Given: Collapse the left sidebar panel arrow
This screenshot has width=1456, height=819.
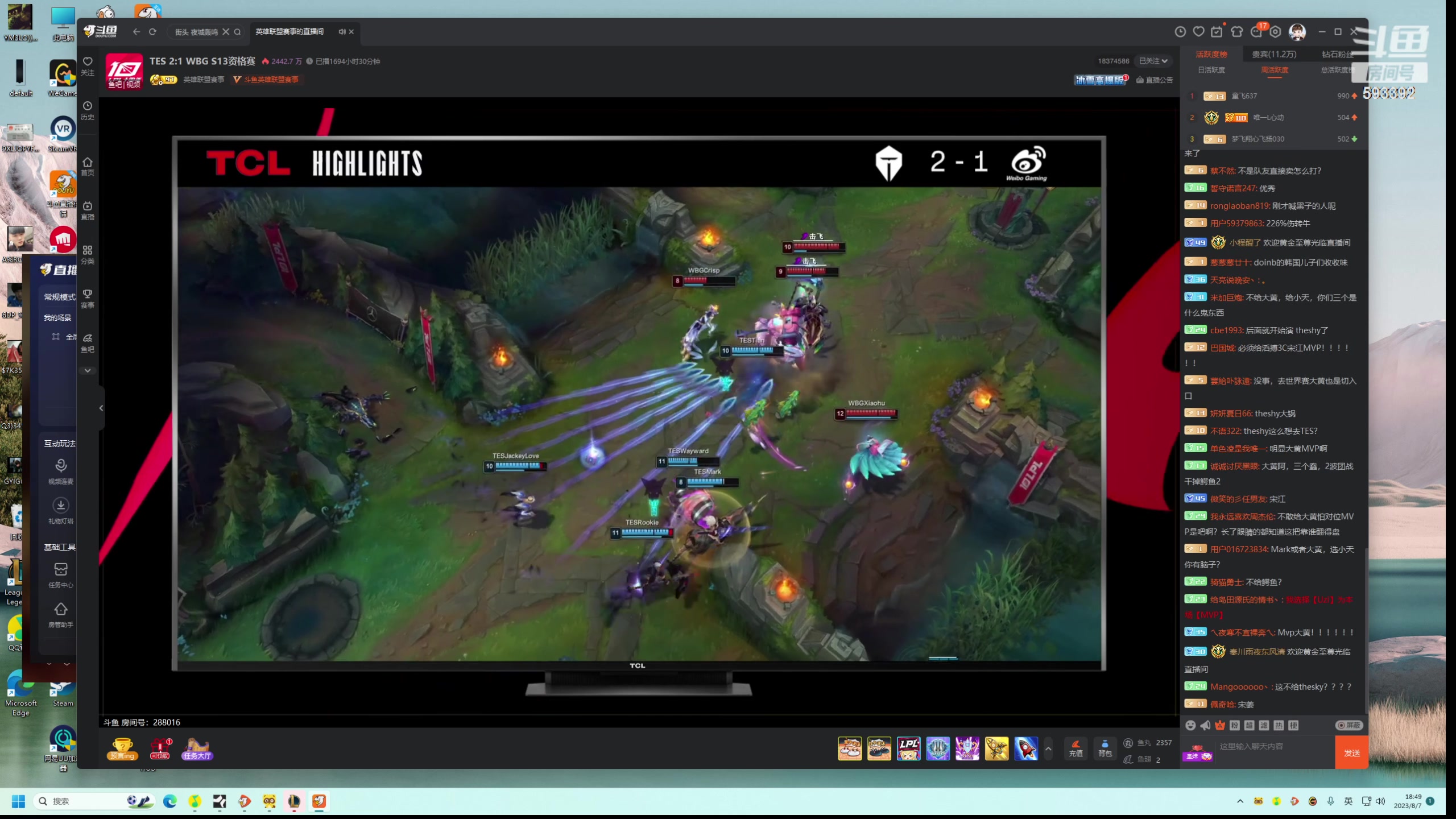Looking at the screenshot, I should point(101,408).
